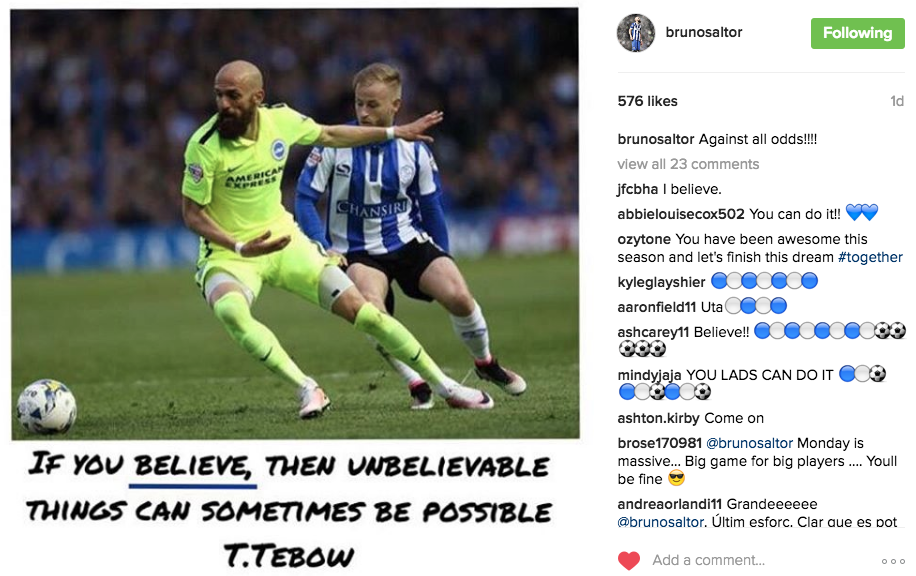Open jfcbha commenter profile
The image size is (916, 576).
pos(637,189)
